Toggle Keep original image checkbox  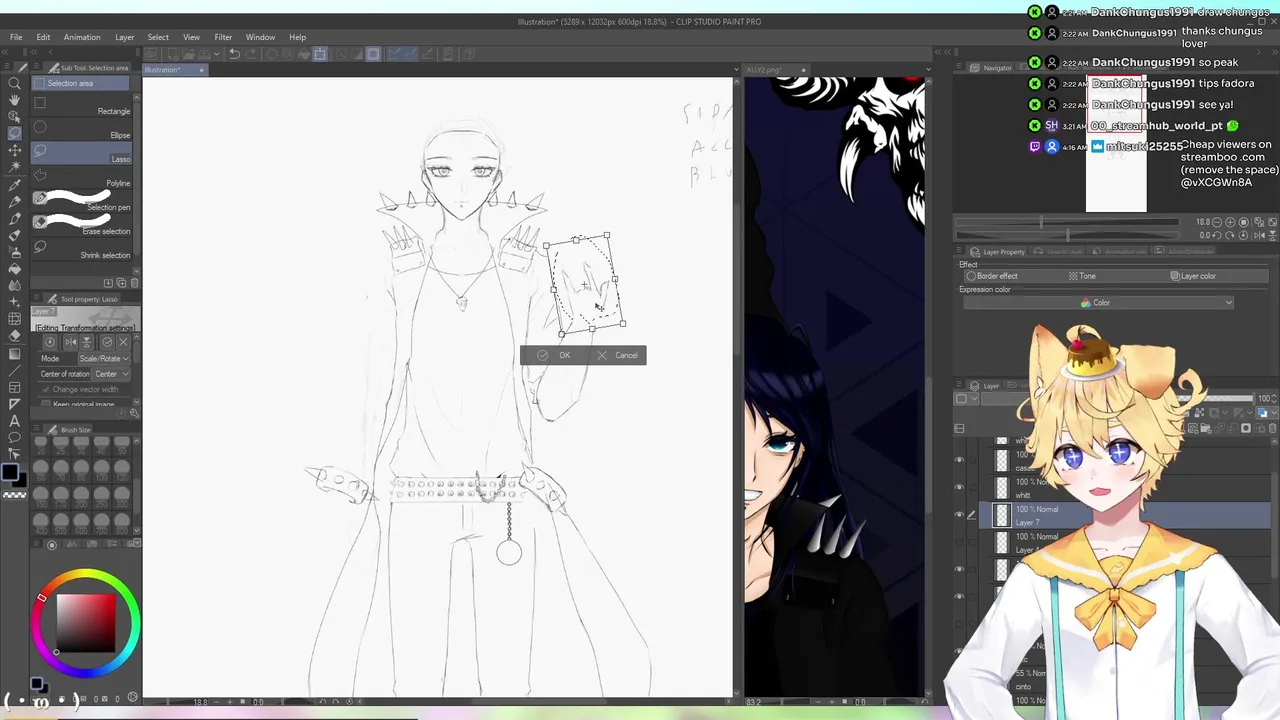(x=46, y=404)
